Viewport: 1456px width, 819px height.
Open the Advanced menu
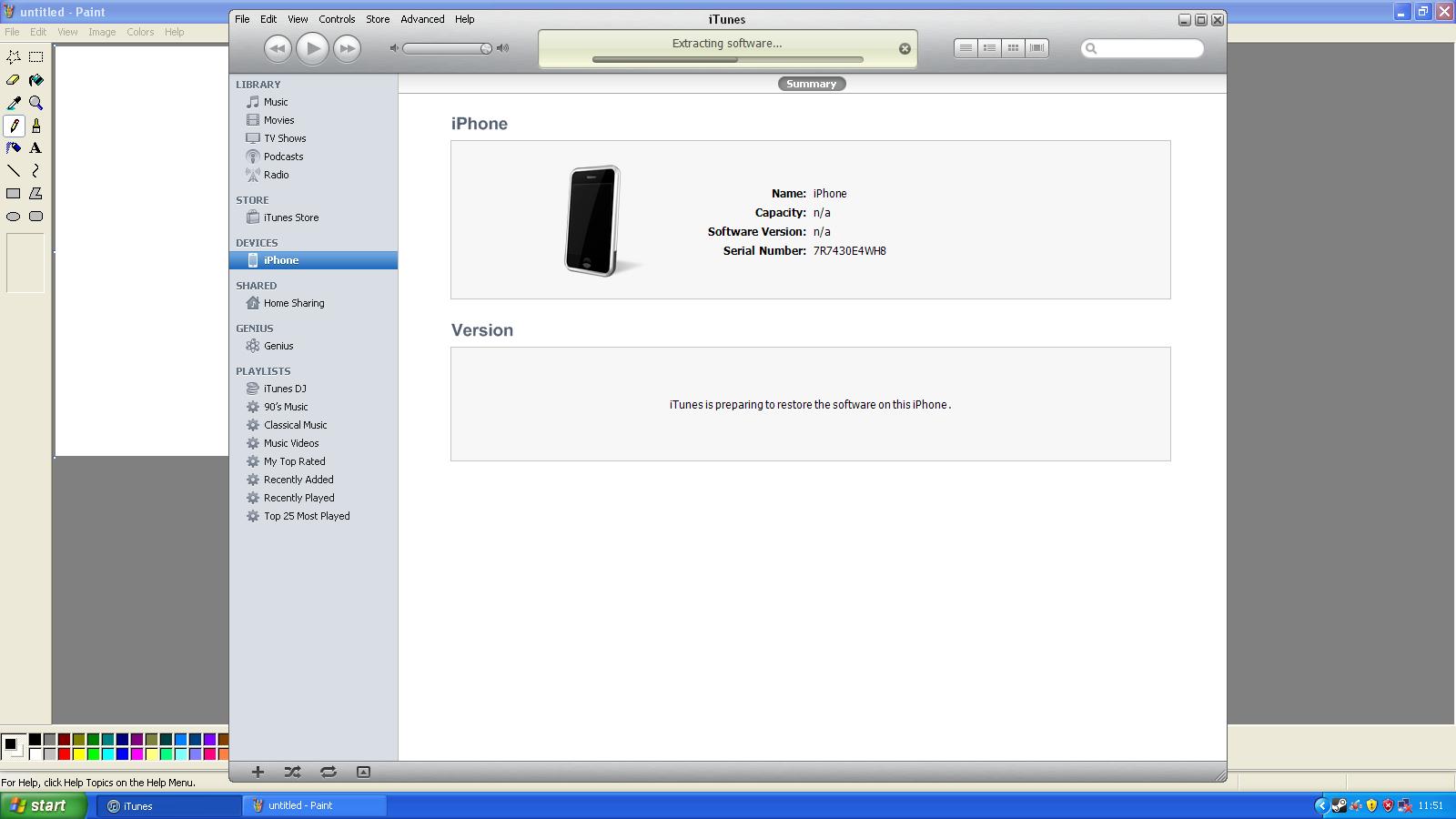click(422, 19)
